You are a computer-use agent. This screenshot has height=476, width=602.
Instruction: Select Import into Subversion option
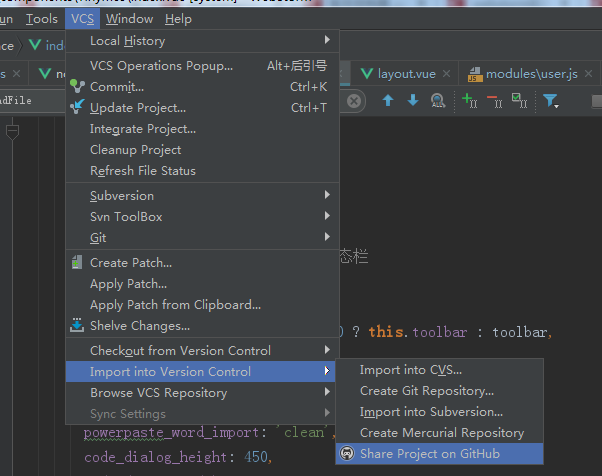pyautogui.click(x=440, y=412)
